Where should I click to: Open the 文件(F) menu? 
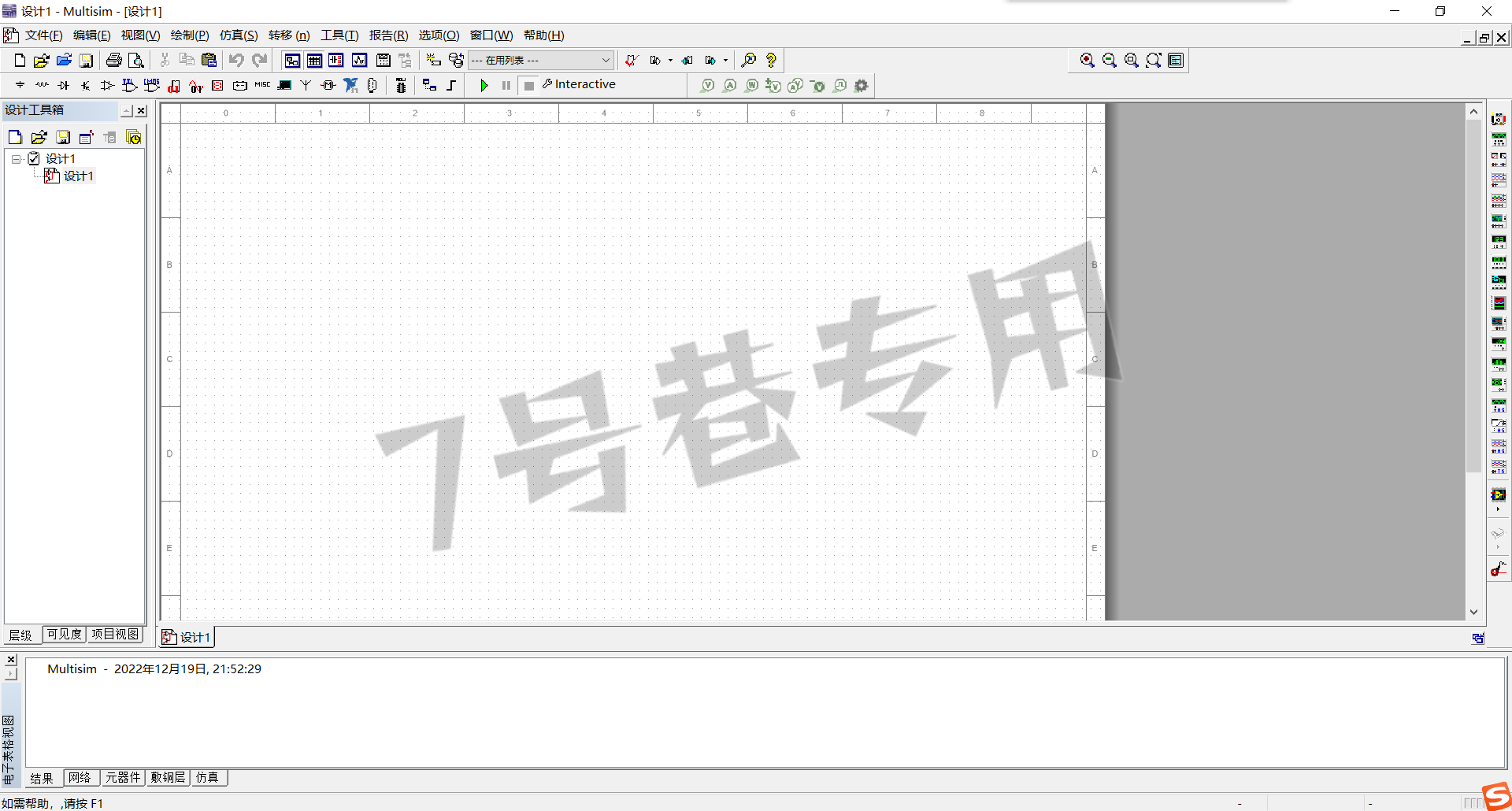click(x=43, y=35)
